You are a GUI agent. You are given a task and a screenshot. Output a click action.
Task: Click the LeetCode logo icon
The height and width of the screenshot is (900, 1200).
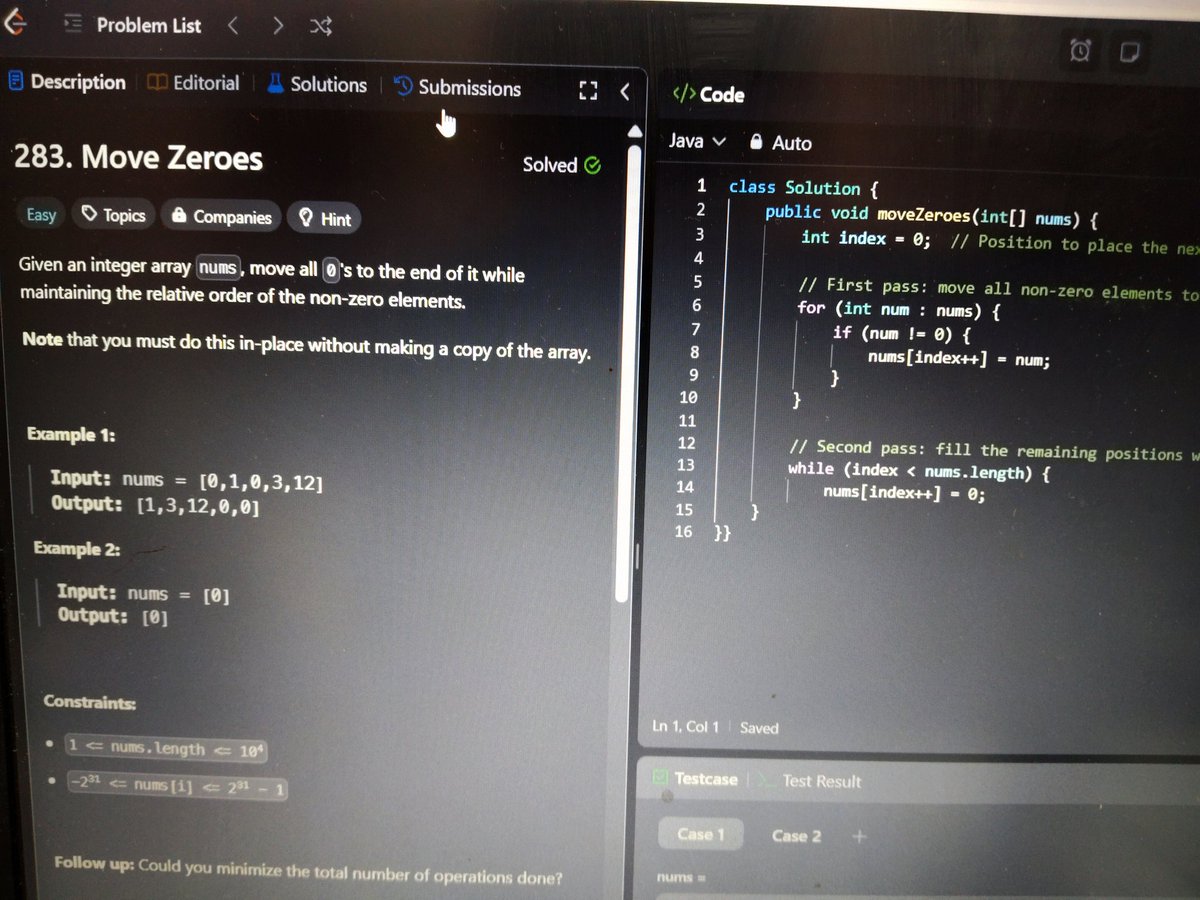(15, 24)
